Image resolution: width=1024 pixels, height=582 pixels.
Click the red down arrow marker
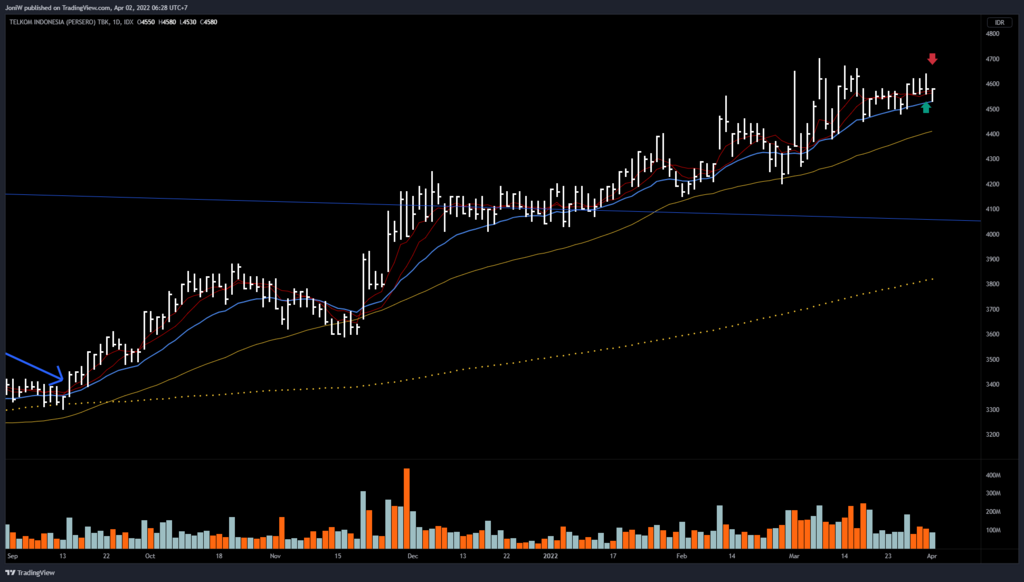(x=932, y=59)
